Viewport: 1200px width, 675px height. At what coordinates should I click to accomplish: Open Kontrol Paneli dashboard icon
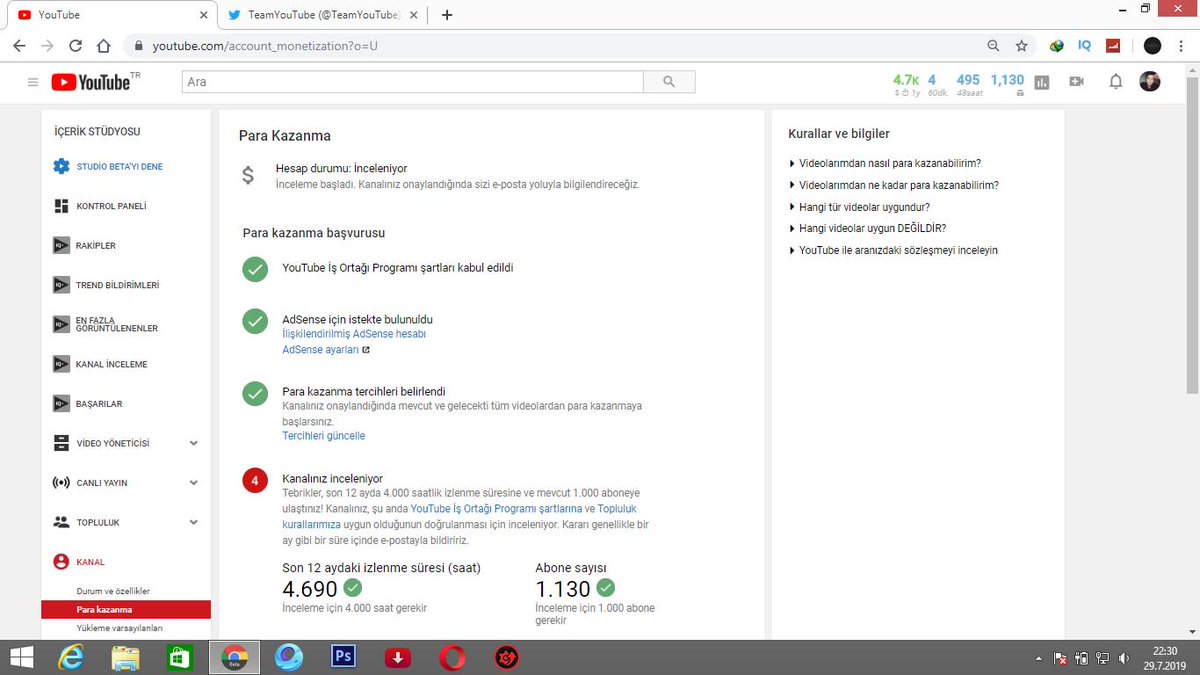(61, 206)
